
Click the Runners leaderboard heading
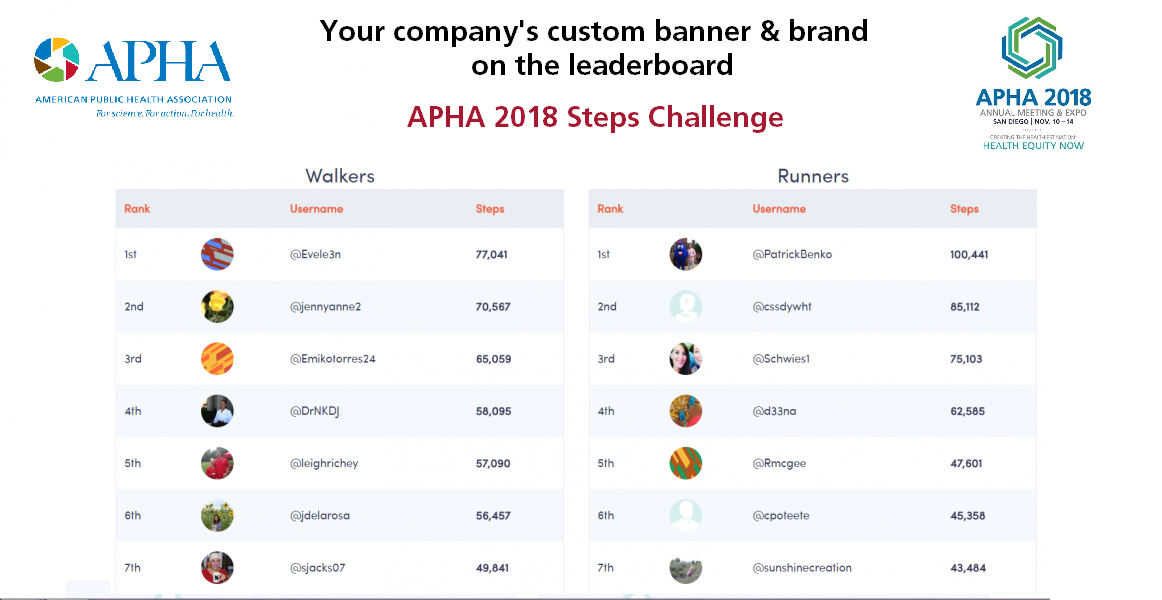[813, 176]
